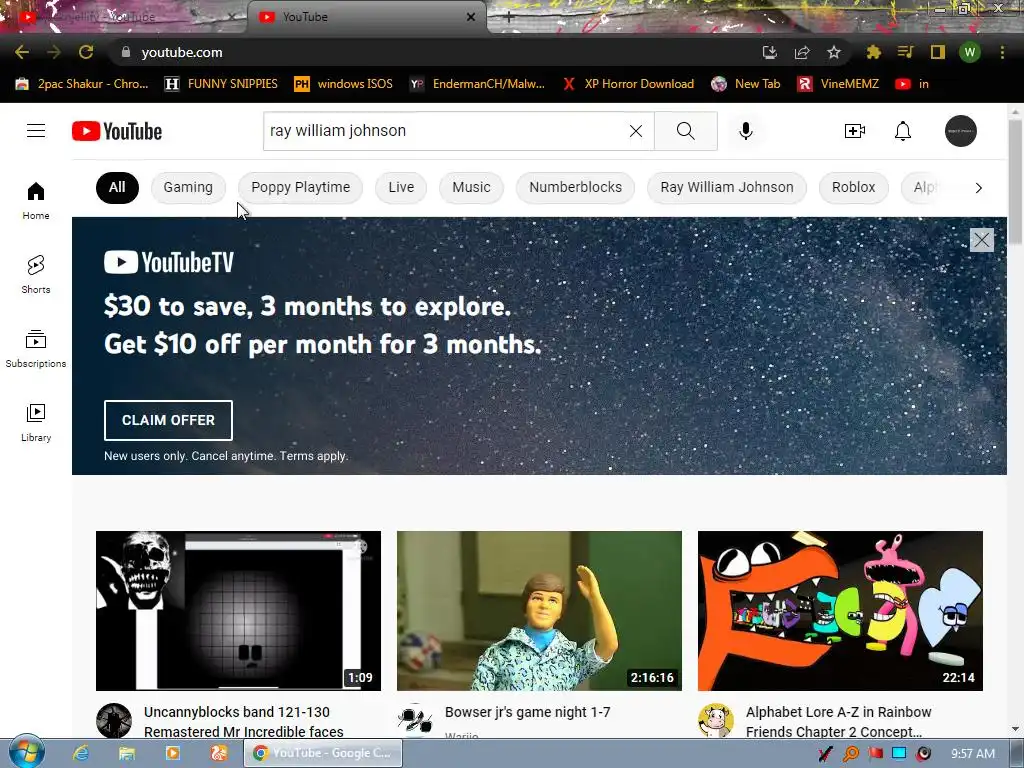
Task: Open a new browser tab with plus
Action: 509,17
